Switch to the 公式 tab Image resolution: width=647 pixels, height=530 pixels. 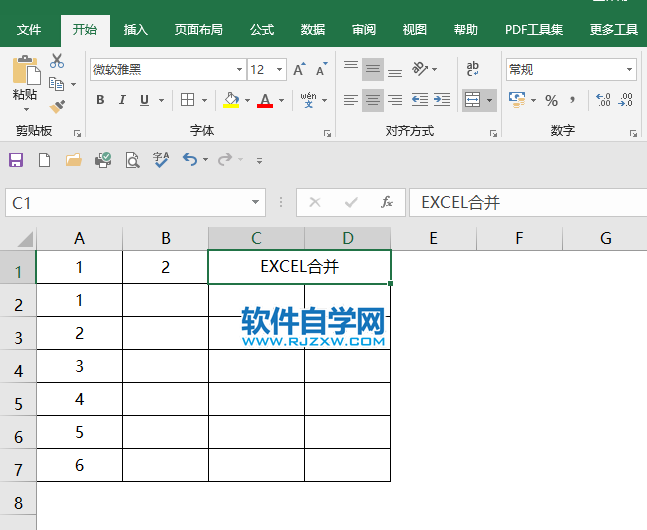click(262, 30)
